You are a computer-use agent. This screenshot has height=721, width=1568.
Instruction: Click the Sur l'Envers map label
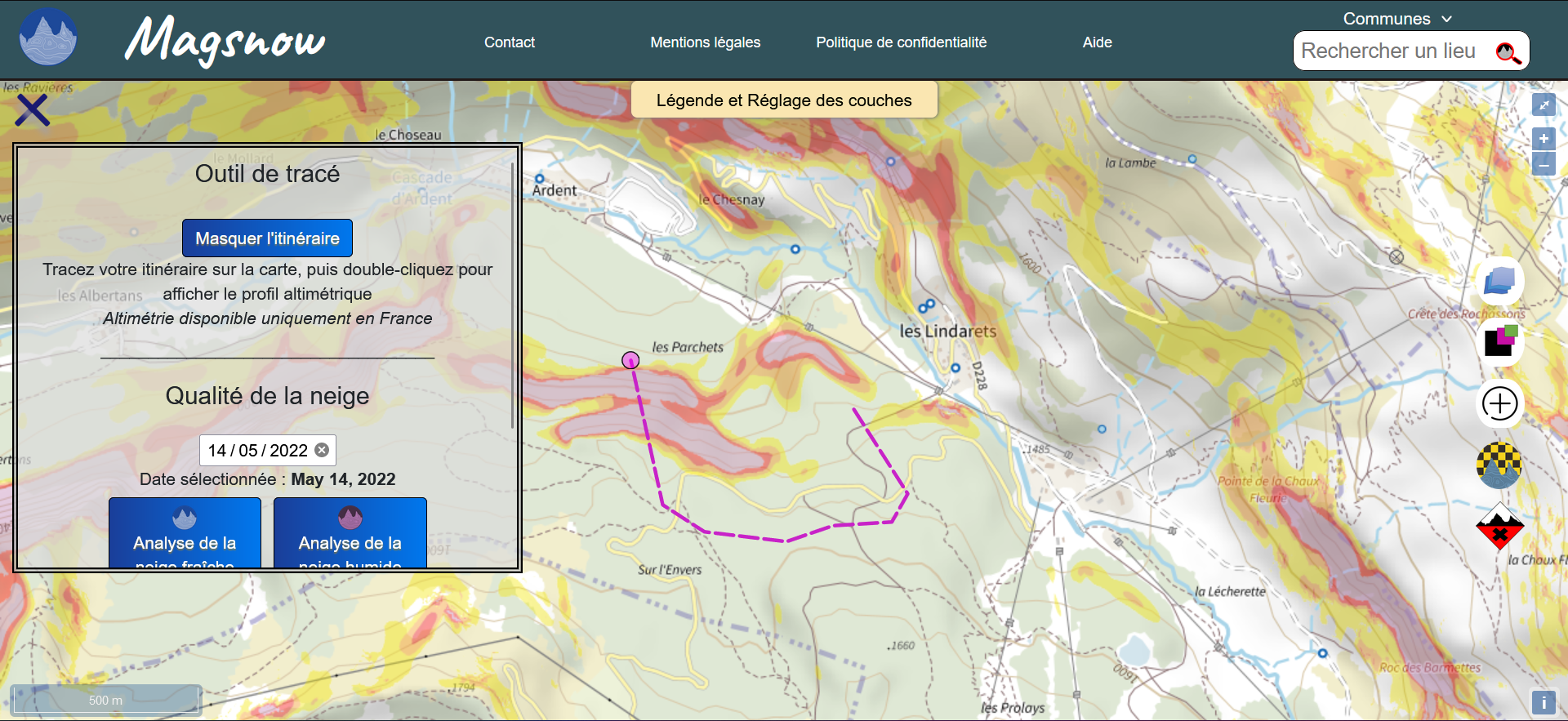(670, 570)
